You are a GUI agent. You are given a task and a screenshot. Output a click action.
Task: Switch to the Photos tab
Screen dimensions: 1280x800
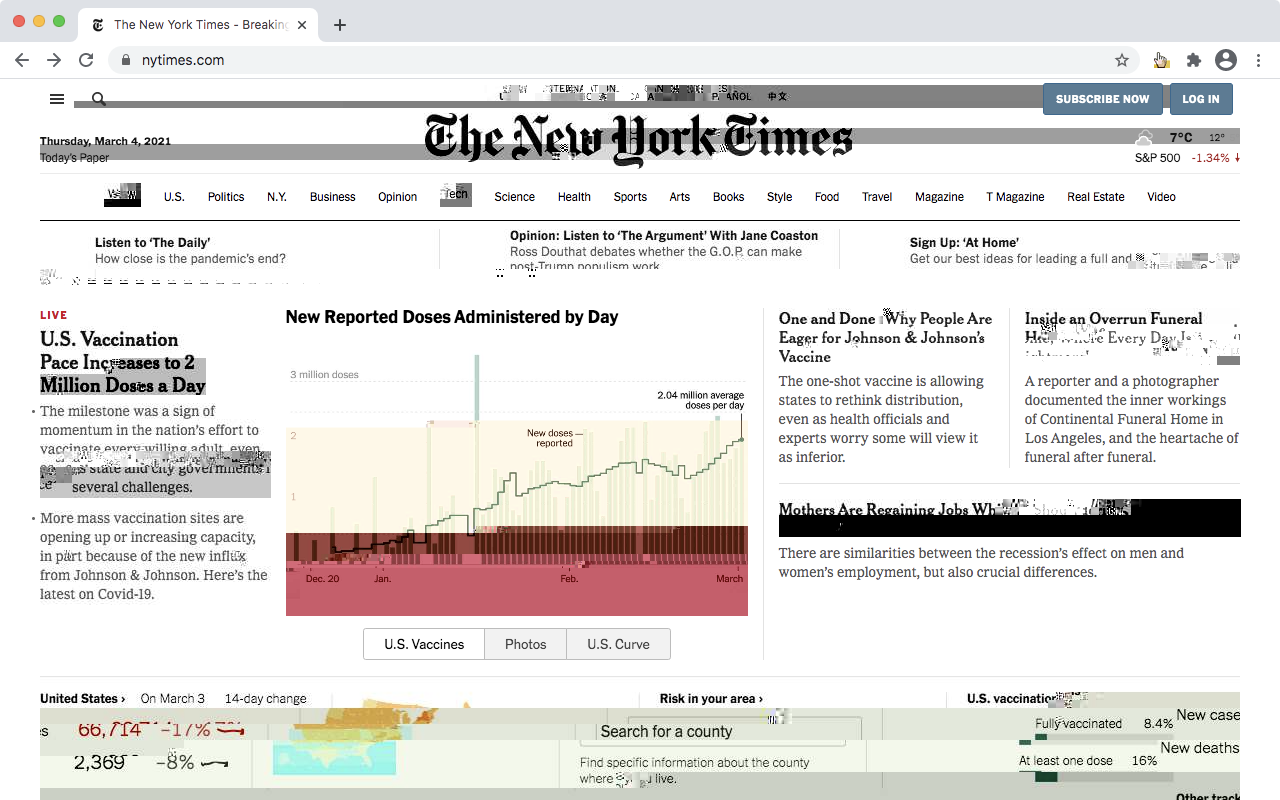point(526,644)
